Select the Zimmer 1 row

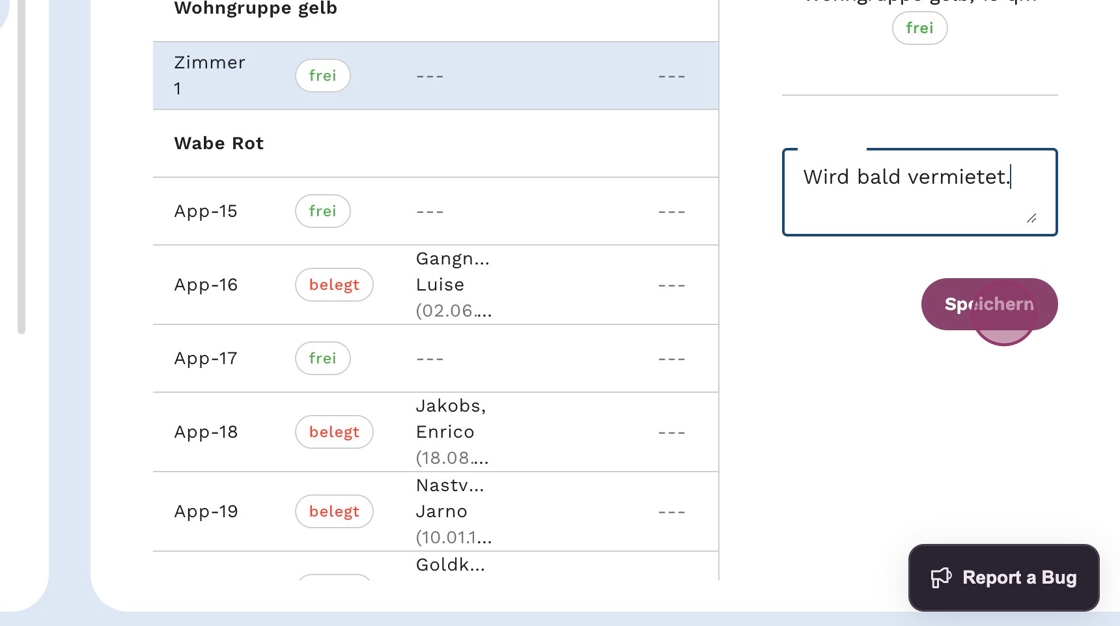pos(435,76)
